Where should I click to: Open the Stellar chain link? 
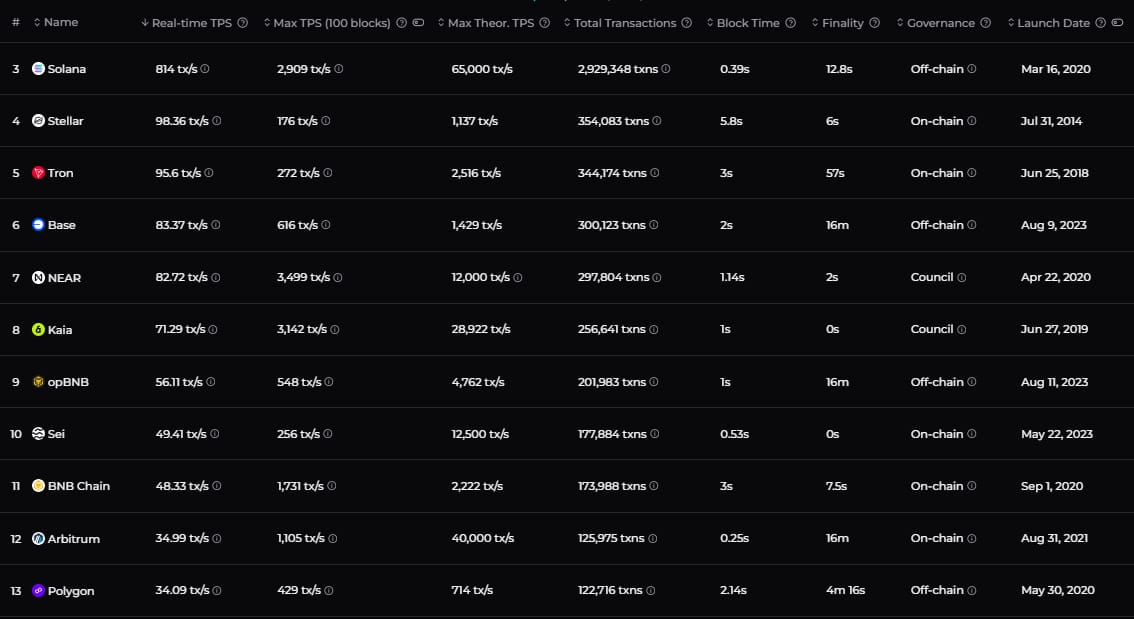click(65, 121)
